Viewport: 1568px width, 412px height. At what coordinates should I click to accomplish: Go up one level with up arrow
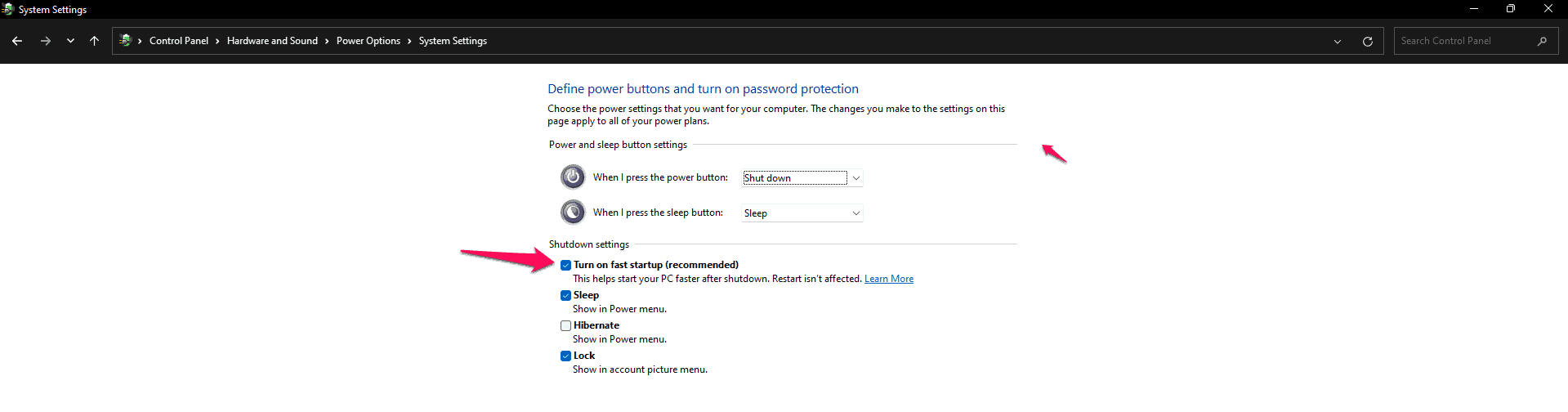tap(95, 41)
